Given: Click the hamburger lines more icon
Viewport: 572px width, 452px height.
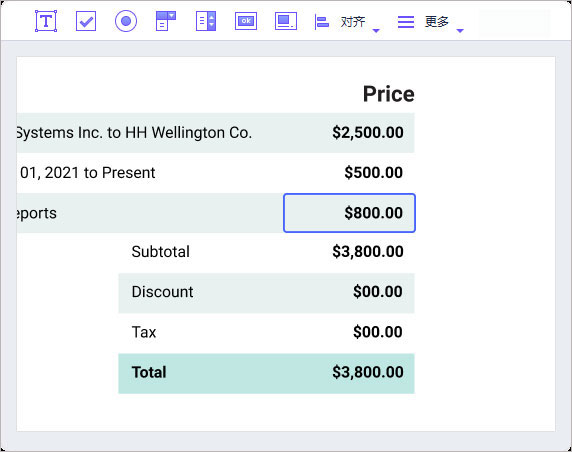Looking at the screenshot, I should (406, 22).
